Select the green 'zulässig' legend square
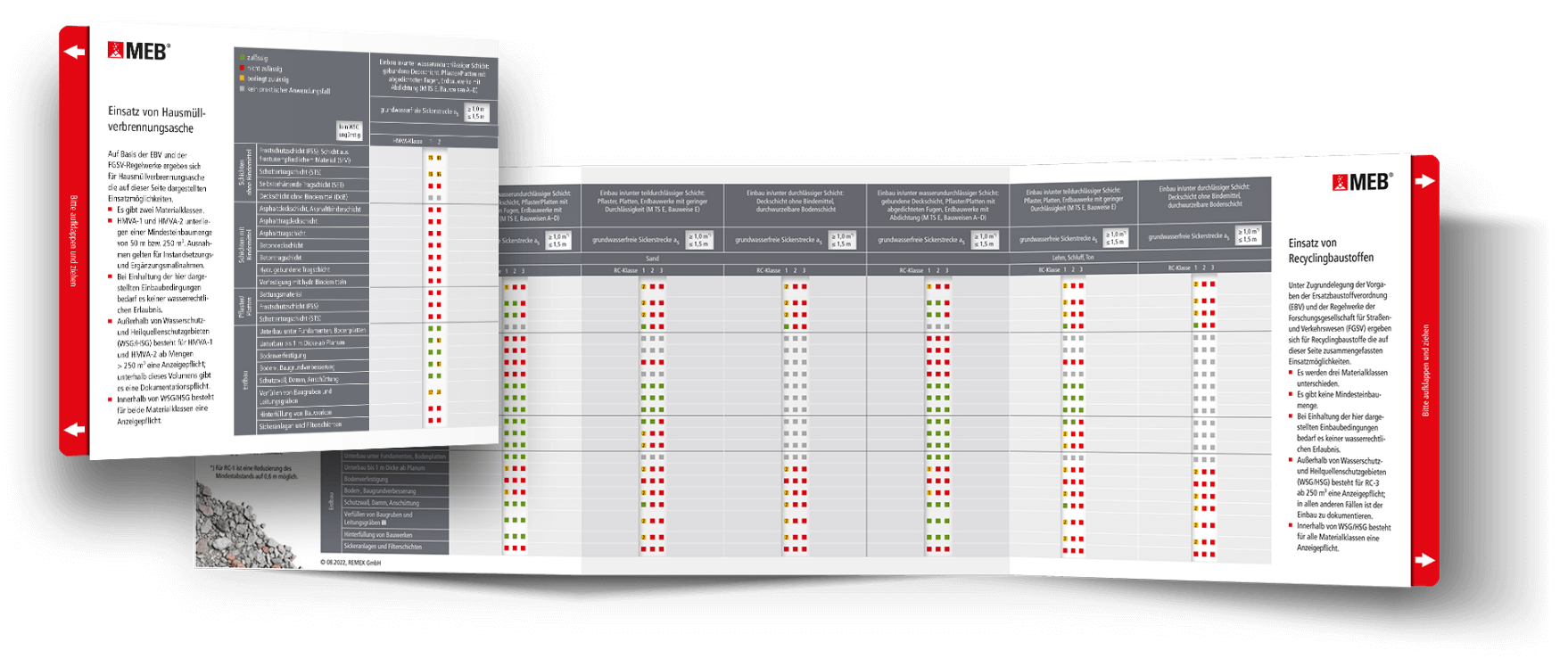The image size is (1568, 667). pyautogui.click(x=241, y=57)
